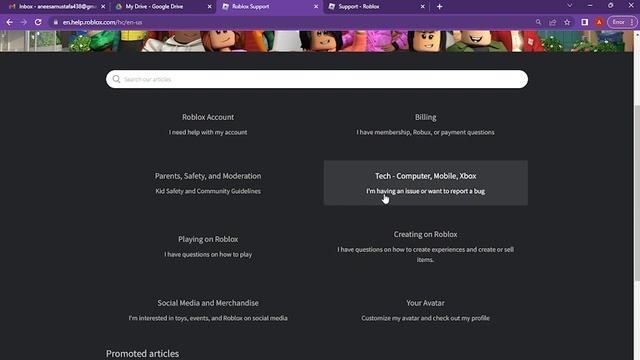Click Chrome menu three dots
Image resolution: width=640 pixels, height=360 pixels.
click(x=632, y=22)
